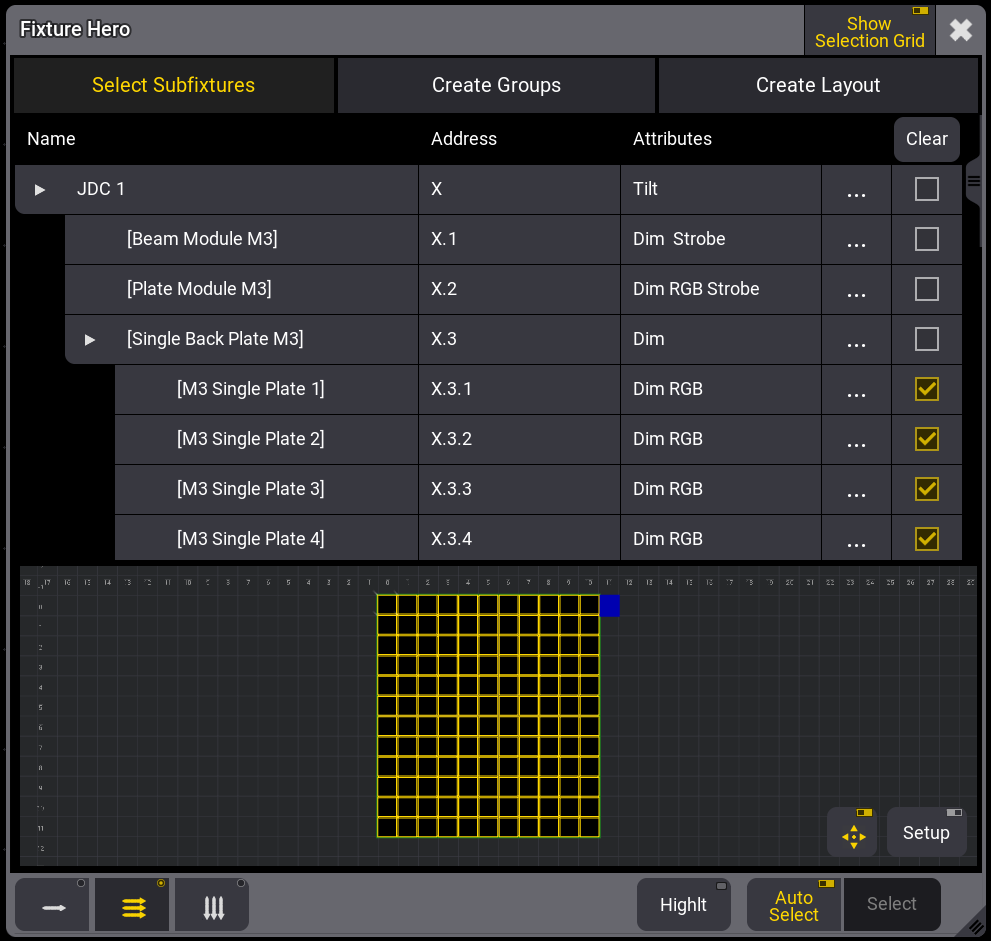Collapse the Single Back Plate M3 row

(x=90, y=340)
